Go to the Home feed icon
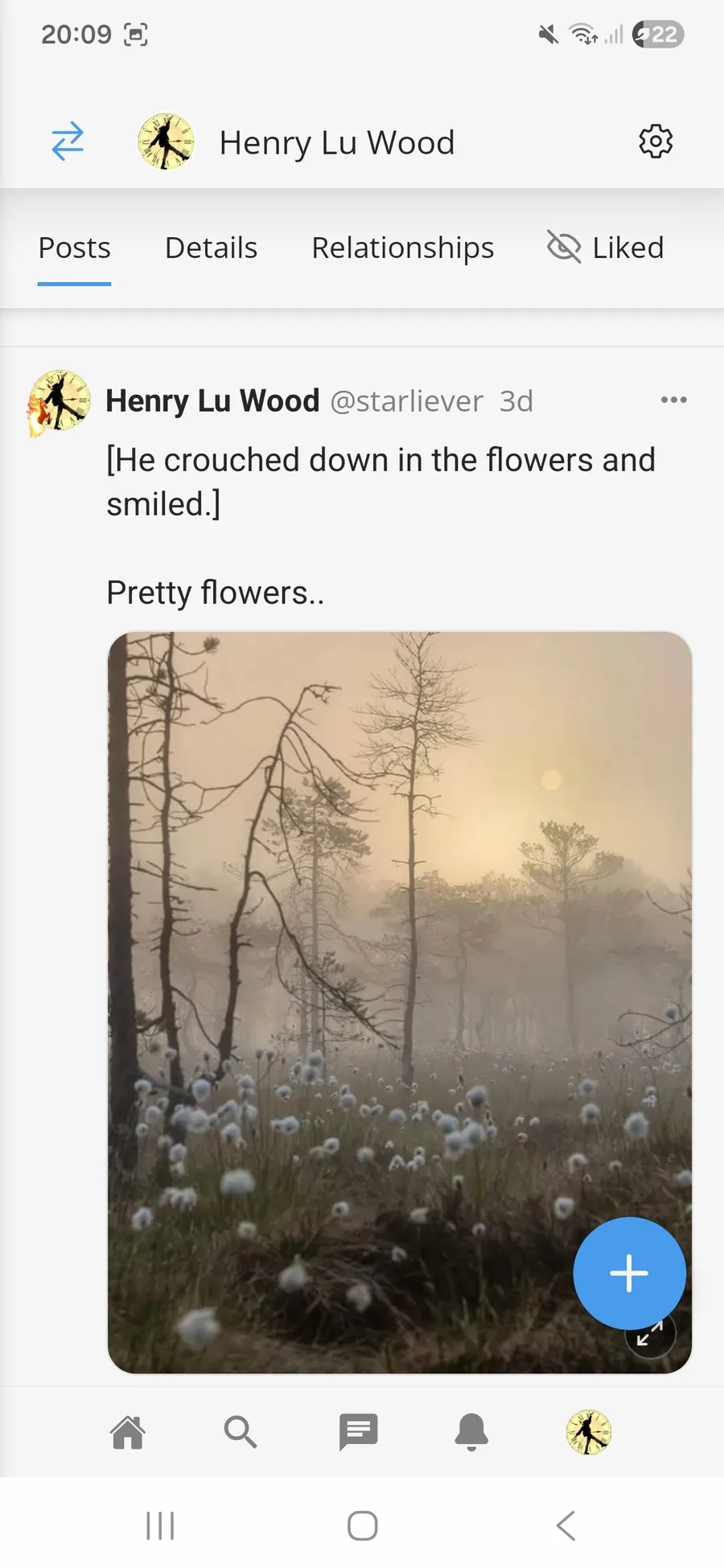Viewport: 724px width, 1568px height. tap(128, 1432)
